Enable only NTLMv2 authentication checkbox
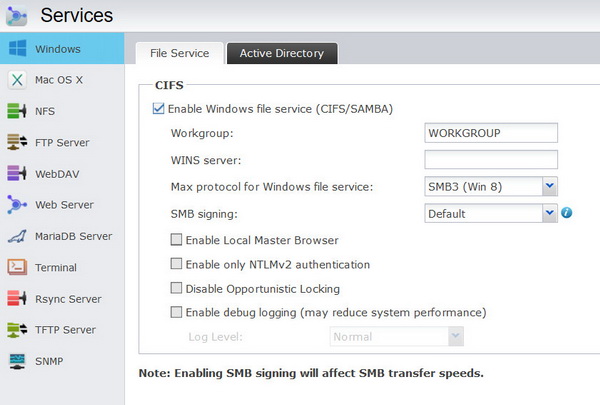600x405 pixels. point(176,264)
